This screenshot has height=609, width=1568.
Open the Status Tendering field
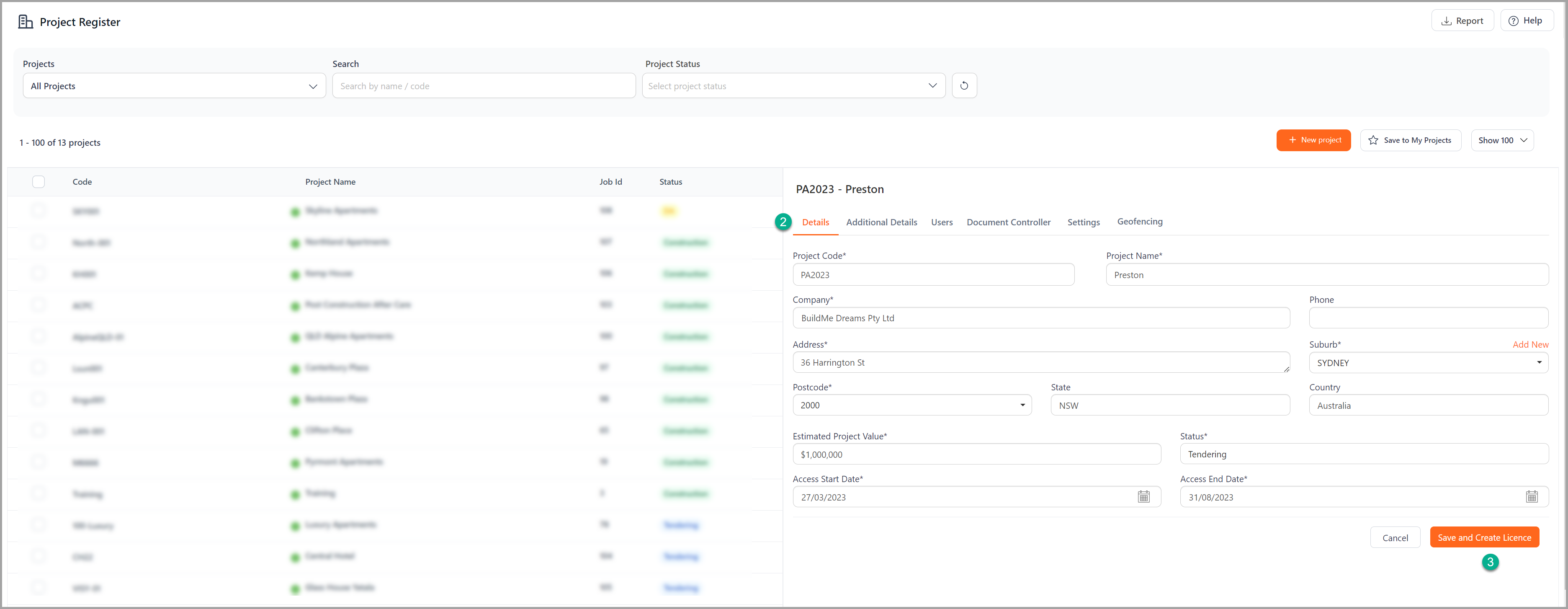click(1364, 454)
